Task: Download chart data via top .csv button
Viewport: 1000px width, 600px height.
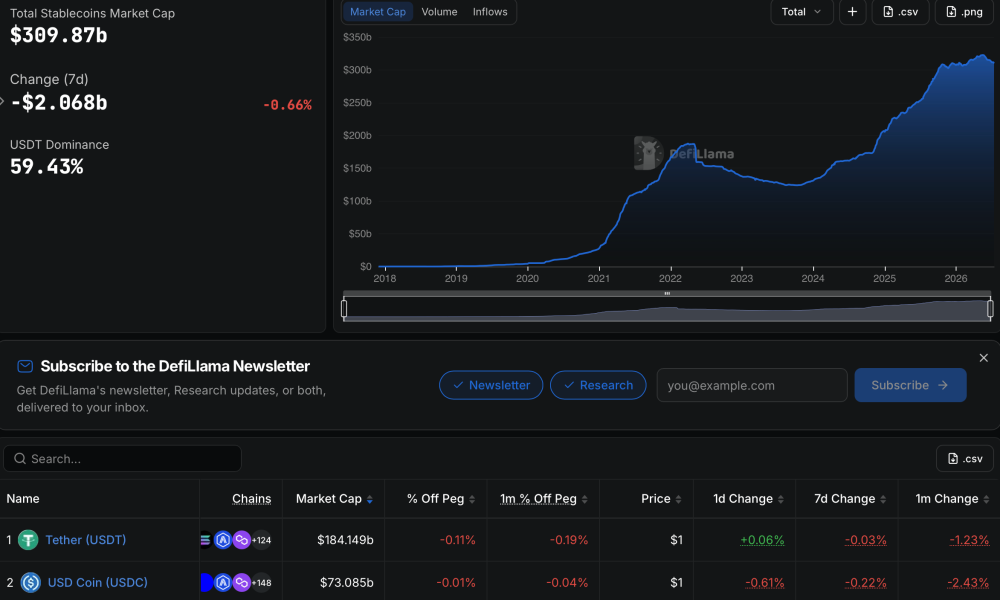Action: point(901,12)
